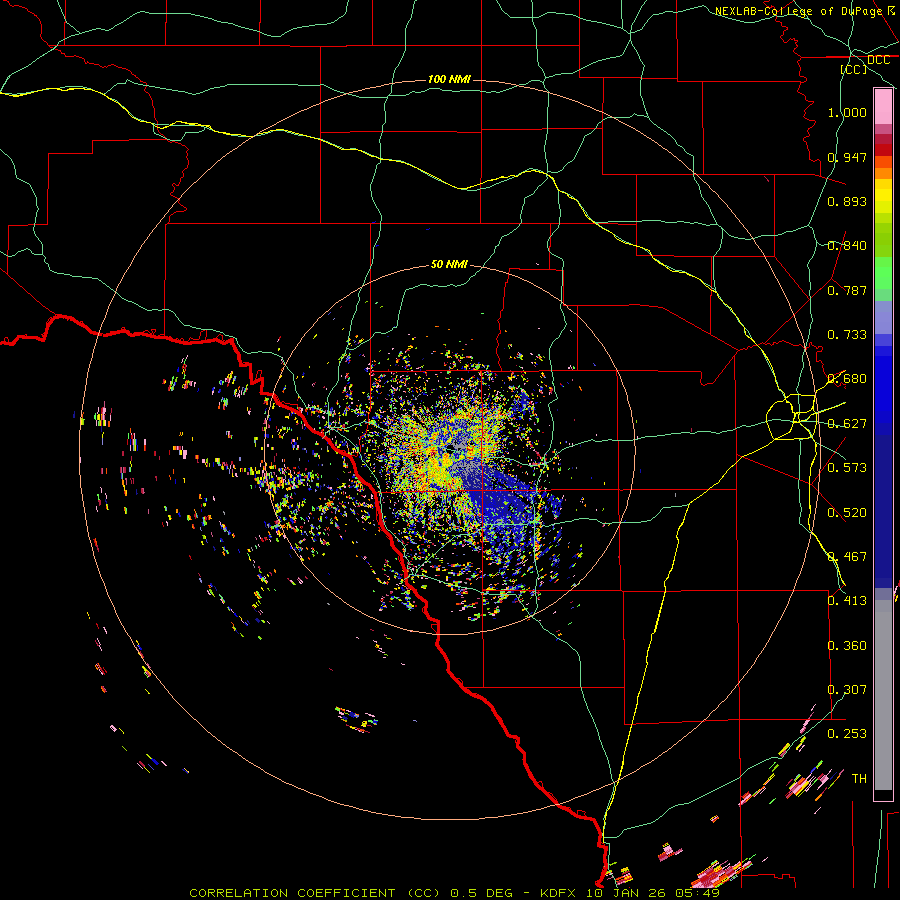The height and width of the screenshot is (900, 900).
Task: Click the DCC label above the color scale
Action: pyautogui.click(x=878, y=60)
